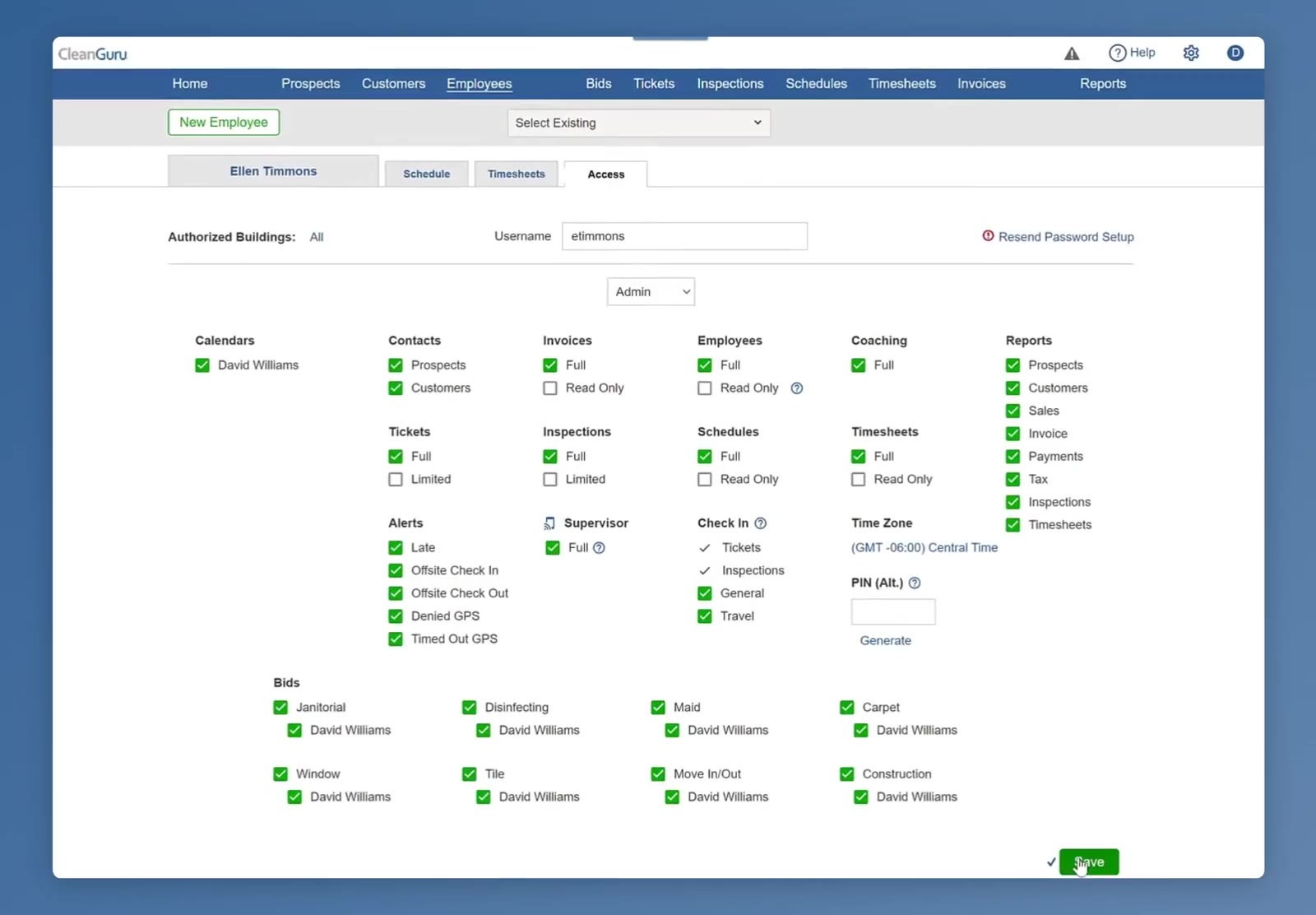Click the CleanGuru logo

pos(93,54)
